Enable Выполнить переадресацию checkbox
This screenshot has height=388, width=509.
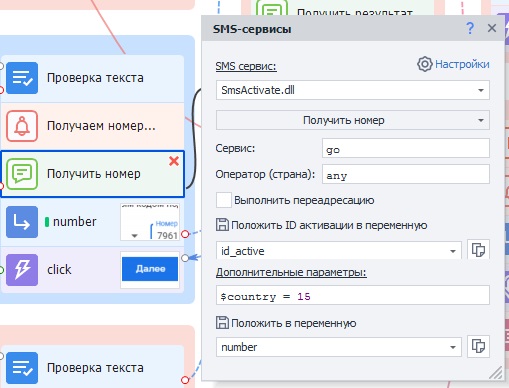click(224, 200)
